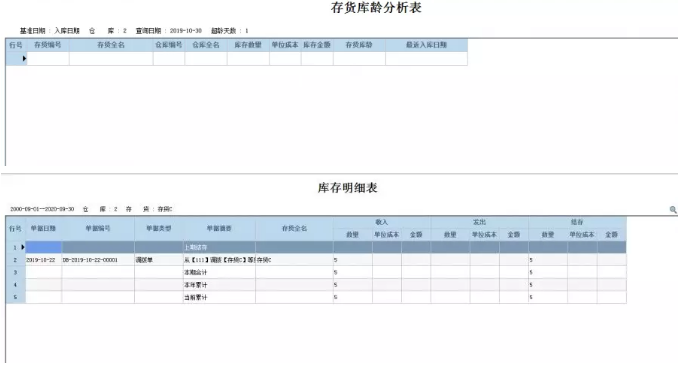Click the 基准日期 入库日期 label
This screenshot has height=366, width=689.
point(50,31)
